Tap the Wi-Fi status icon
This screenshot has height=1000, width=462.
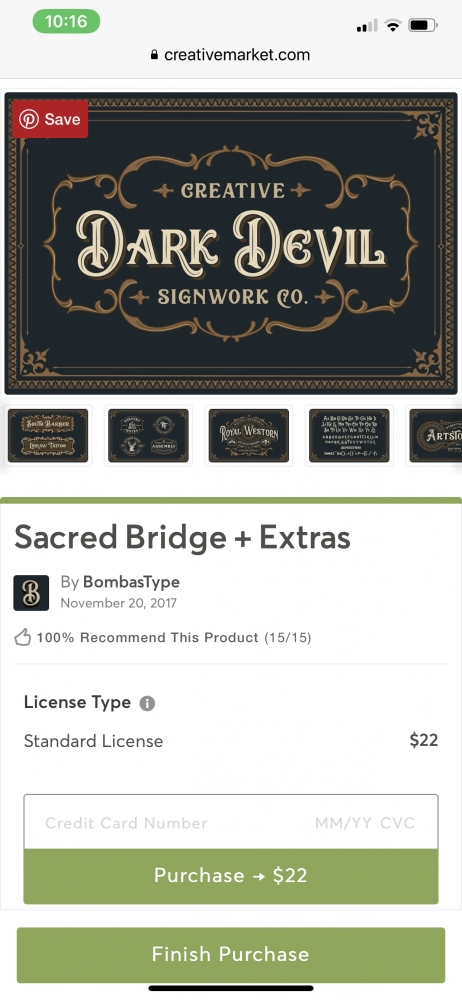coord(393,26)
